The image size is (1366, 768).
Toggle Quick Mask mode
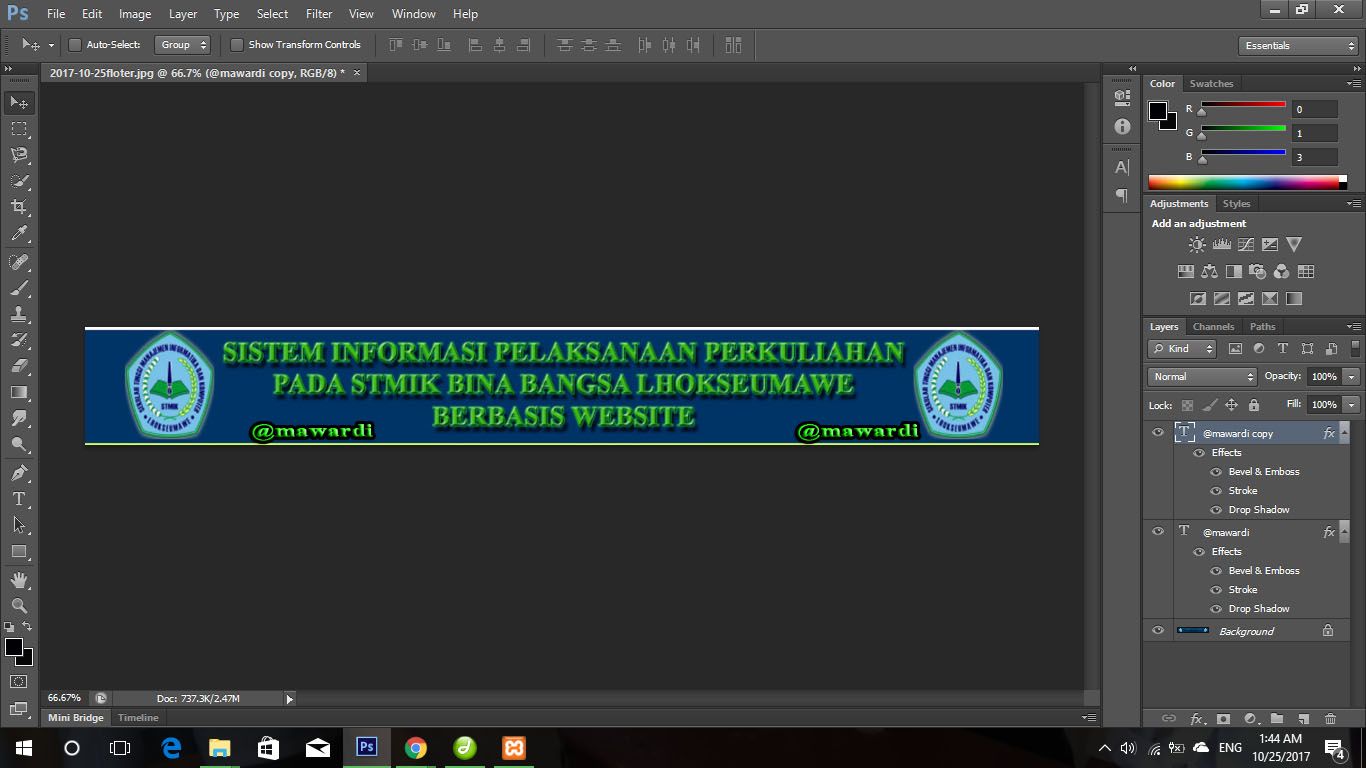pos(19,681)
